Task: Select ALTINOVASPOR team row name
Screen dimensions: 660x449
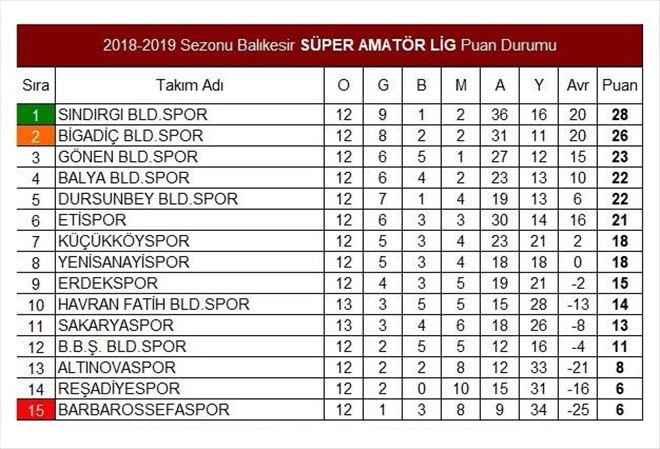Action: pos(117,368)
